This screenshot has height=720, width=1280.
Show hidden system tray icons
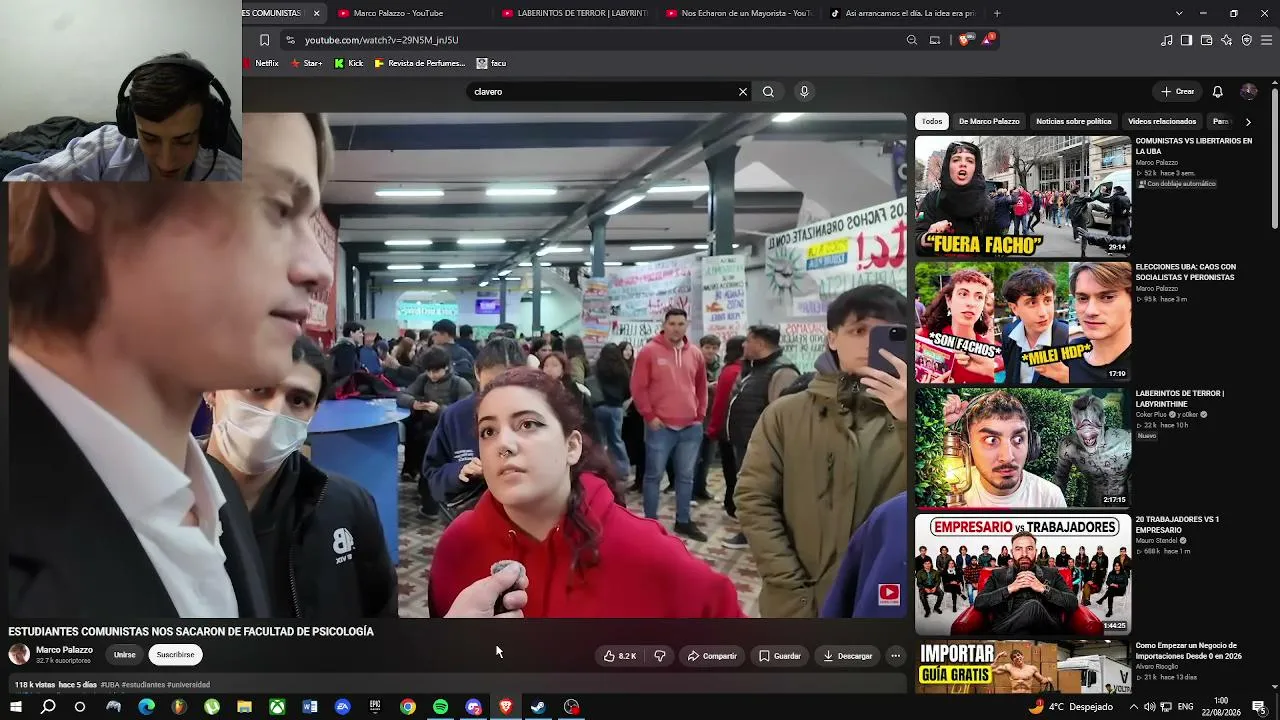1133,707
